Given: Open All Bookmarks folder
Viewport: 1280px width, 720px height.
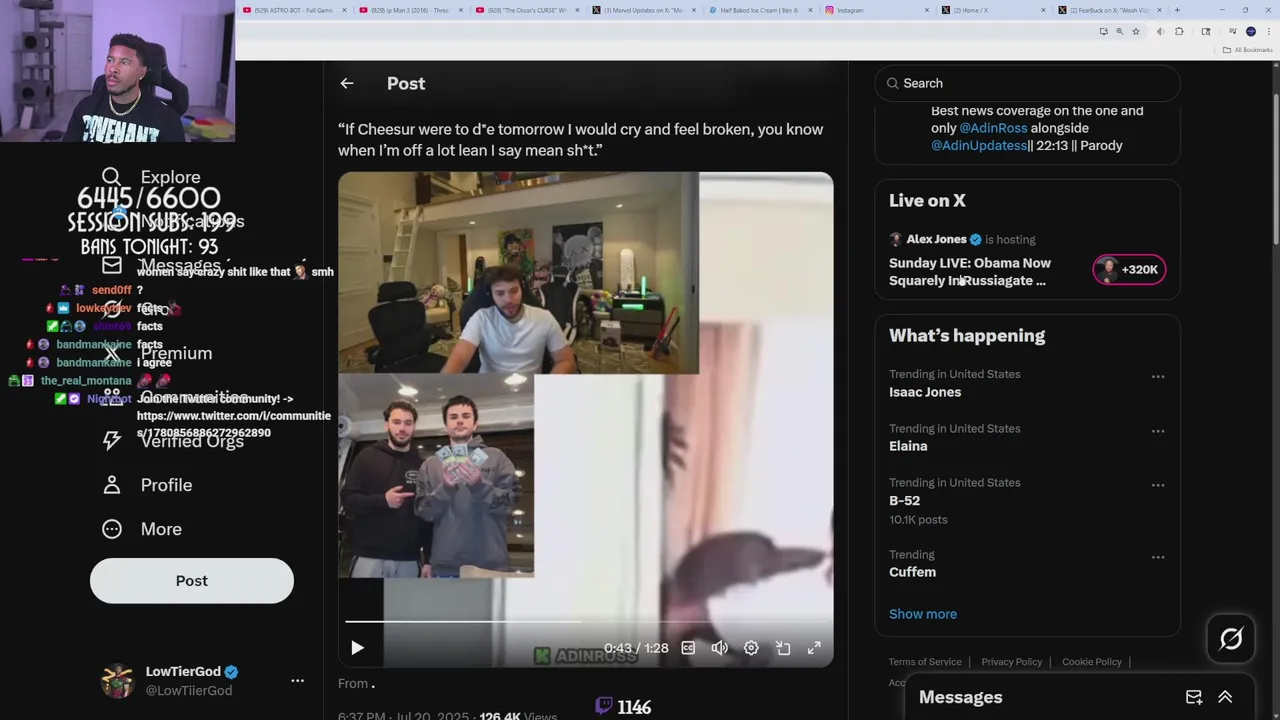Looking at the screenshot, I should [x=1248, y=50].
